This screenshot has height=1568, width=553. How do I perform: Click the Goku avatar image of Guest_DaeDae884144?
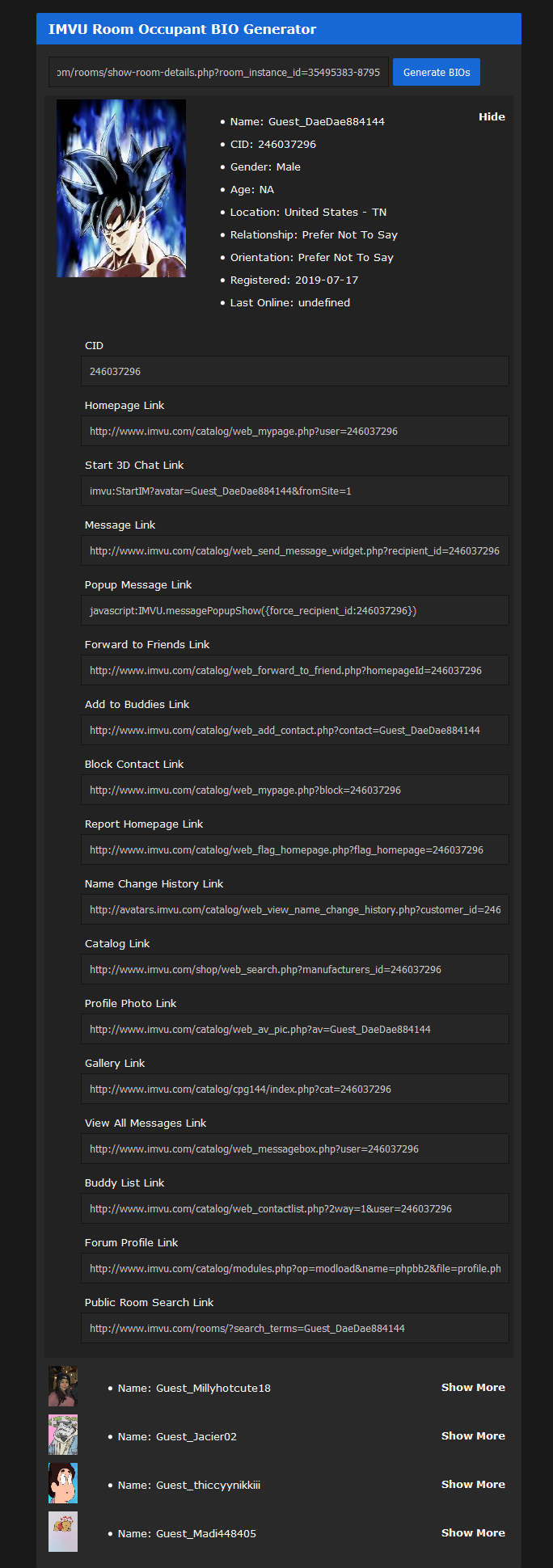[121, 188]
